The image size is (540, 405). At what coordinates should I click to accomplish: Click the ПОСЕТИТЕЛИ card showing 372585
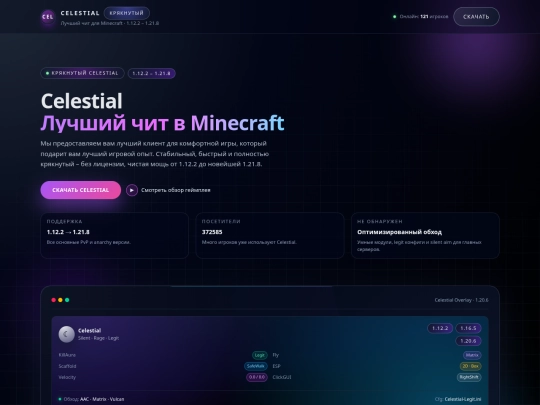coord(270,236)
